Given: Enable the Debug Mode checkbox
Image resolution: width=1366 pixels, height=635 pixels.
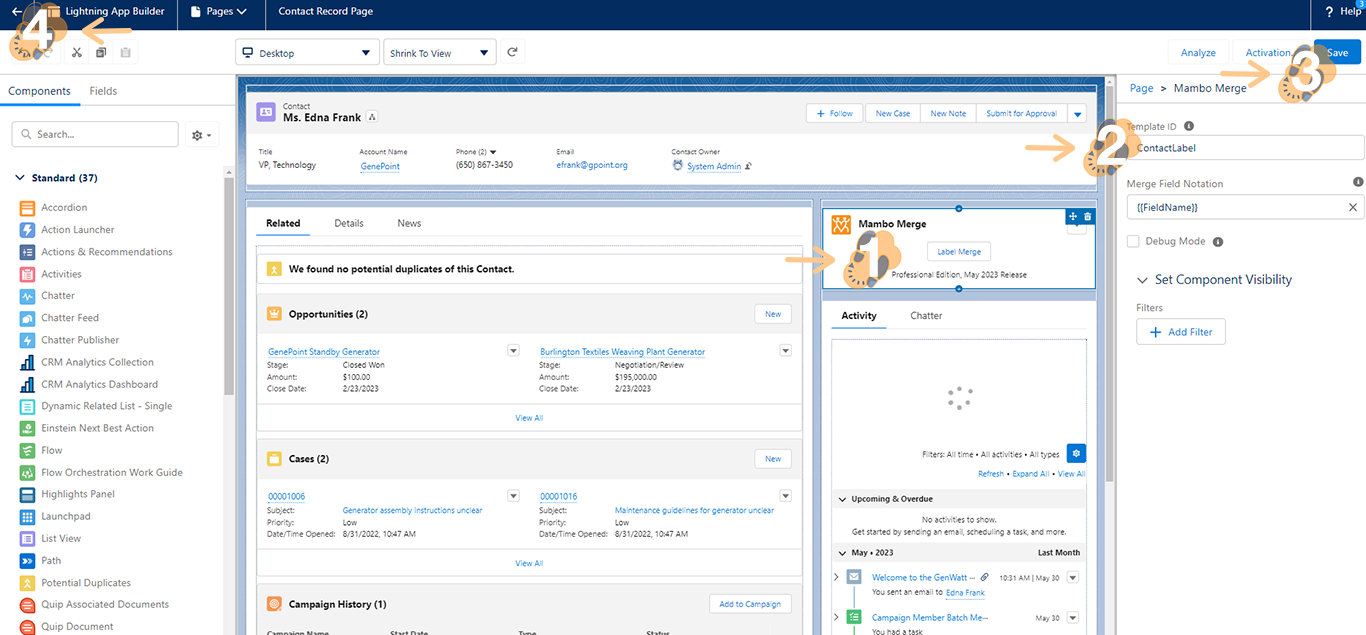Looking at the screenshot, I should 1133,241.
